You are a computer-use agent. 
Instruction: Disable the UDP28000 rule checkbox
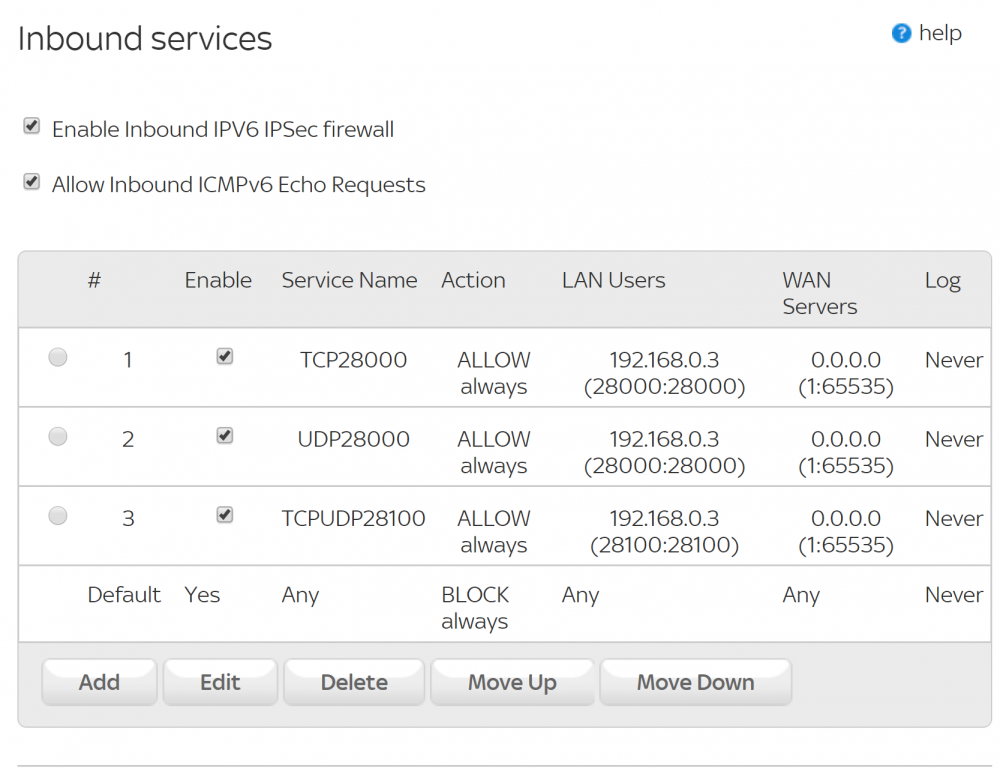(x=225, y=436)
